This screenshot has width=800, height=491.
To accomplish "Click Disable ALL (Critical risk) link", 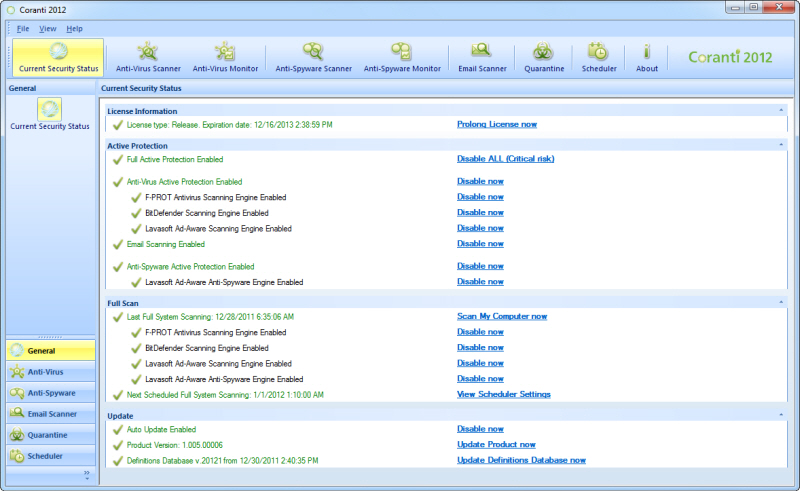I will click(x=506, y=159).
